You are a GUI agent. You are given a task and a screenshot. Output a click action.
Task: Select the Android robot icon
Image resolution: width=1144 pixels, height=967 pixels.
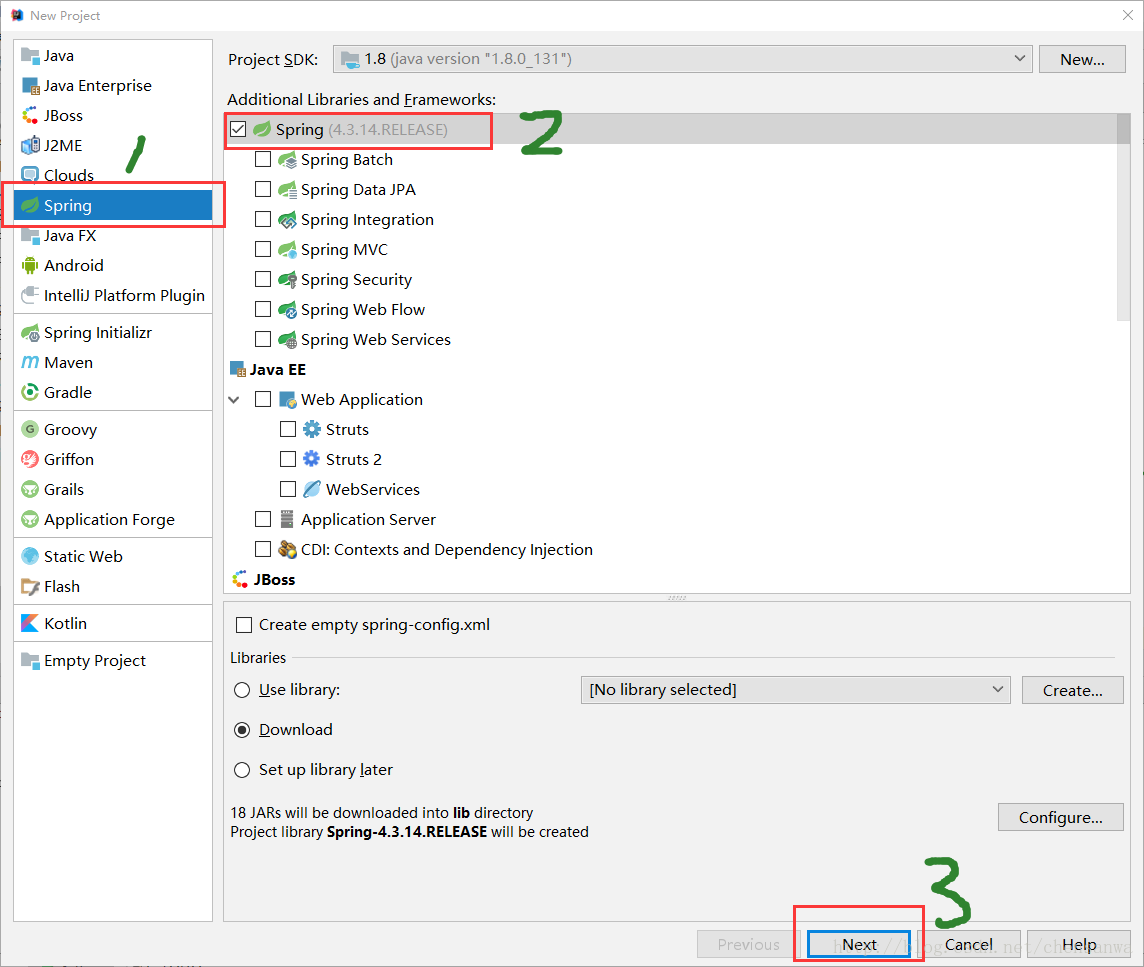point(30,266)
